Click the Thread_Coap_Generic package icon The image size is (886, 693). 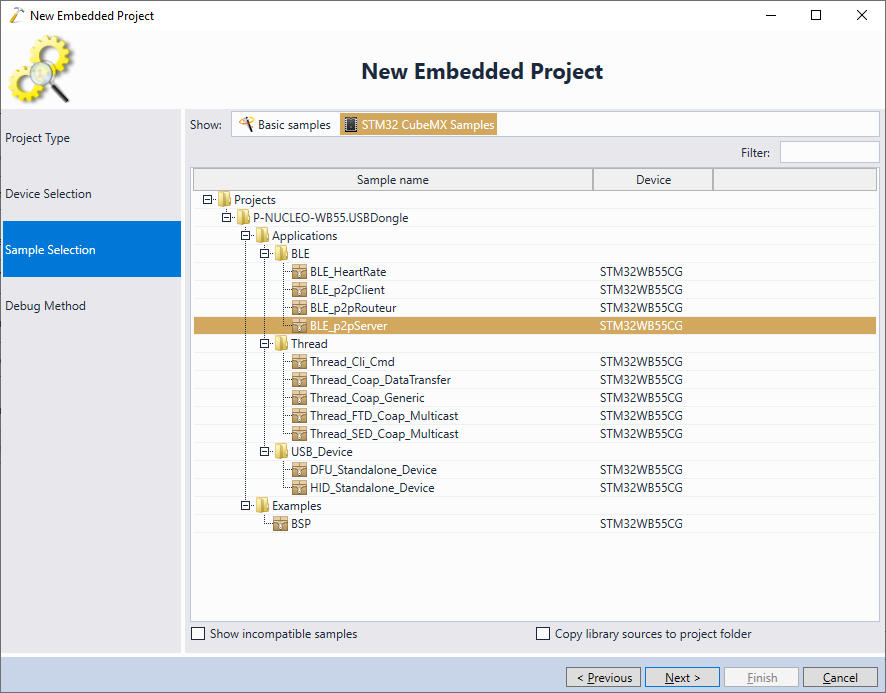(299, 398)
